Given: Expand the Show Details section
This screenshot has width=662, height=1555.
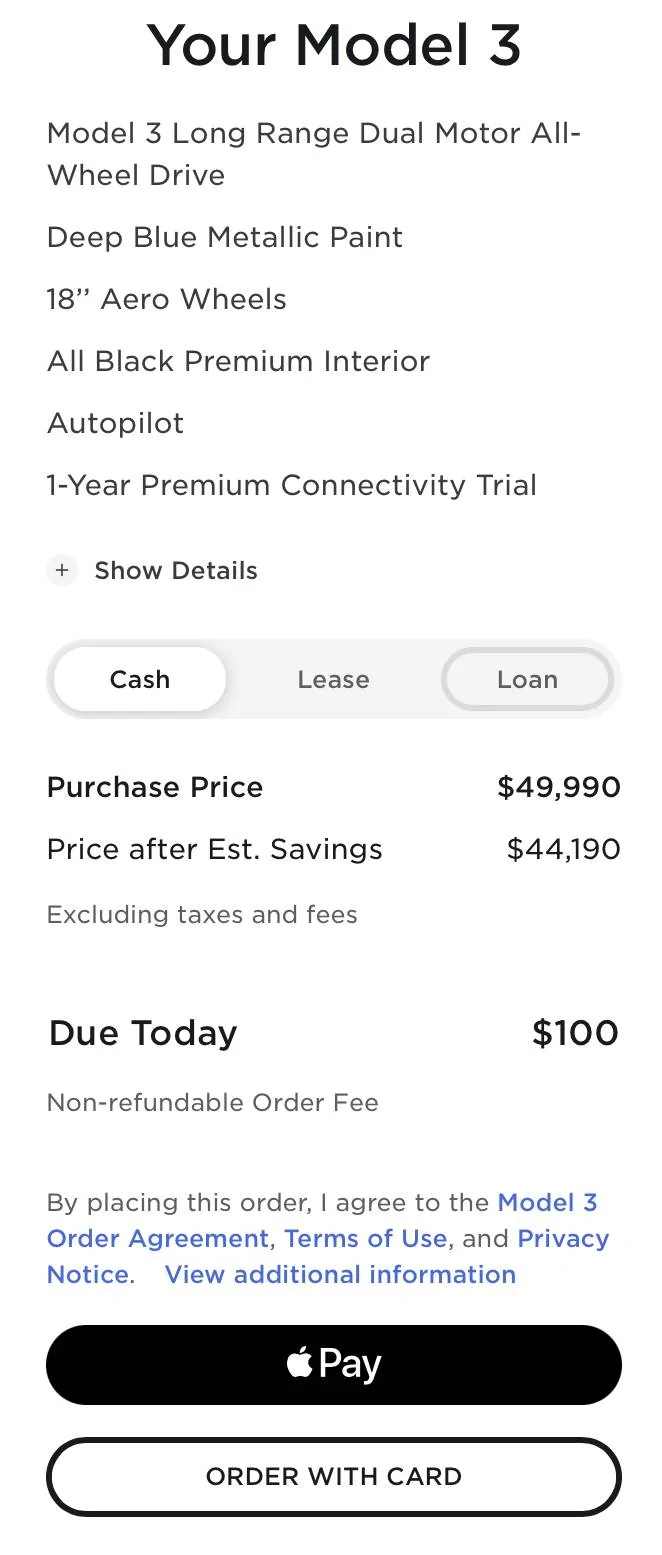Looking at the screenshot, I should tap(175, 570).
